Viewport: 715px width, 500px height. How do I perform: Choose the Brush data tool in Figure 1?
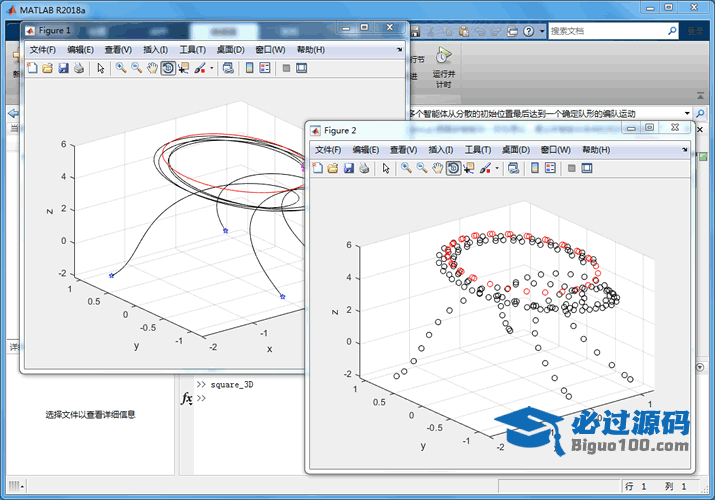(200, 68)
